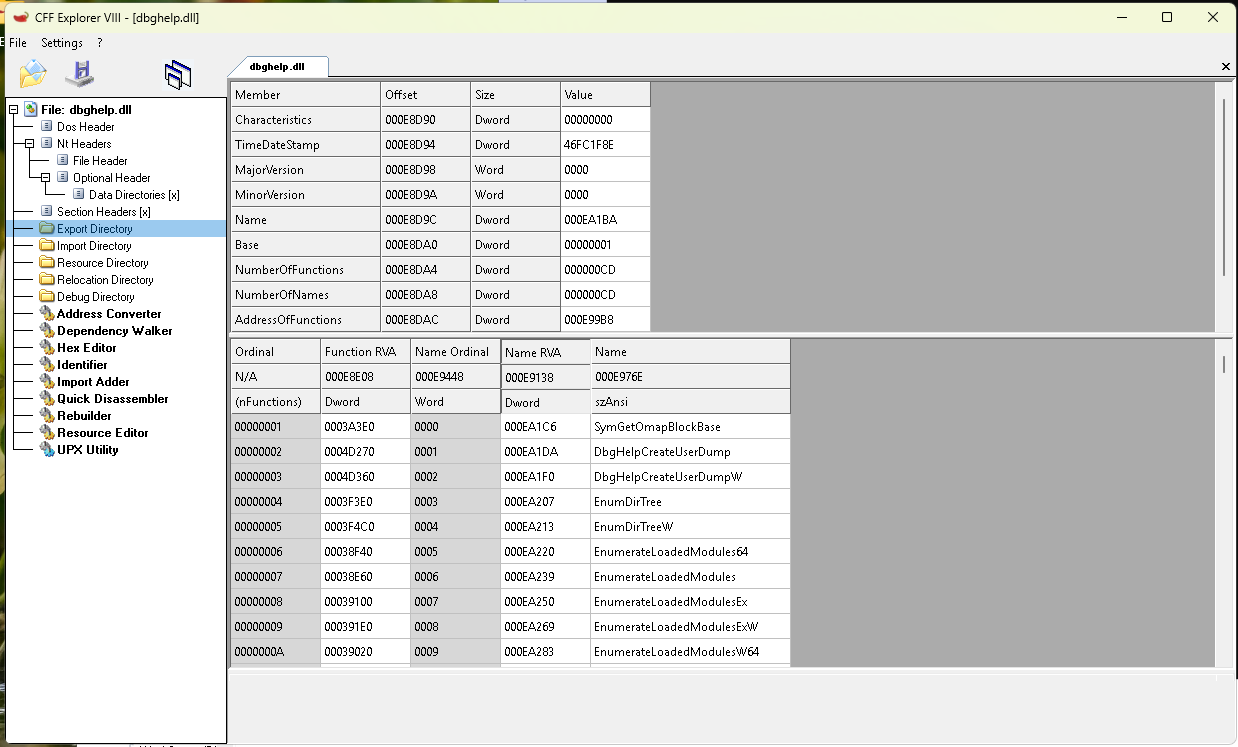Image resolution: width=1238 pixels, height=747 pixels.
Task: Click the CFF Explorer title bar app icon
Action: (x=20, y=17)
